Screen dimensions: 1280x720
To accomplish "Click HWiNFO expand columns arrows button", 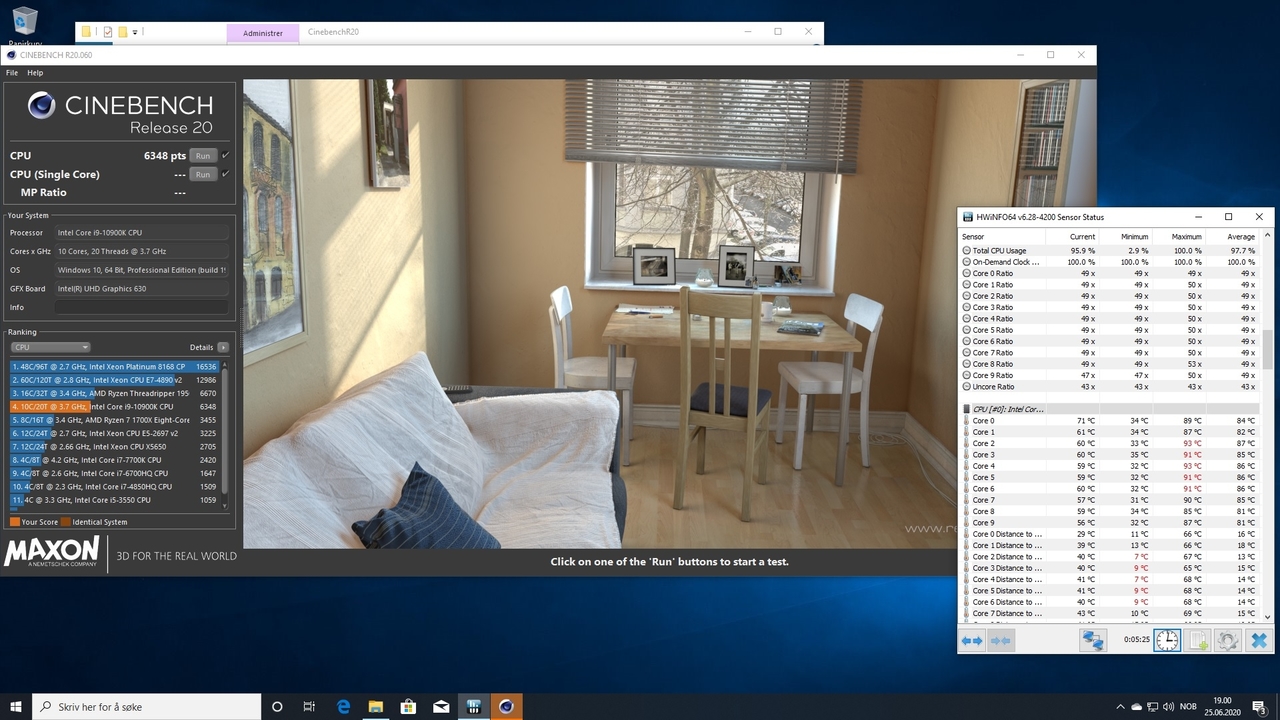I will coord(972,640).
